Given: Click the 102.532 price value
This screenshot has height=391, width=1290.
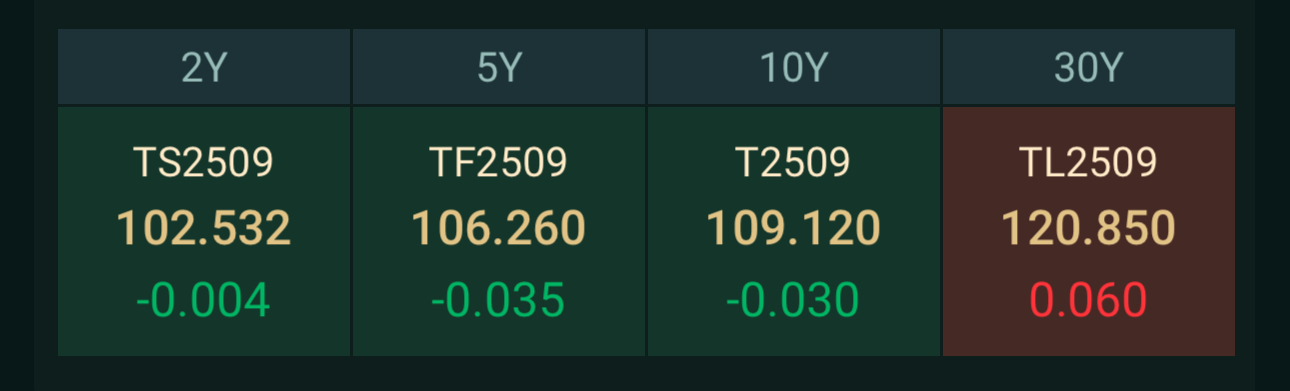Looking at the screenshot, I should [x=204, y=229].
